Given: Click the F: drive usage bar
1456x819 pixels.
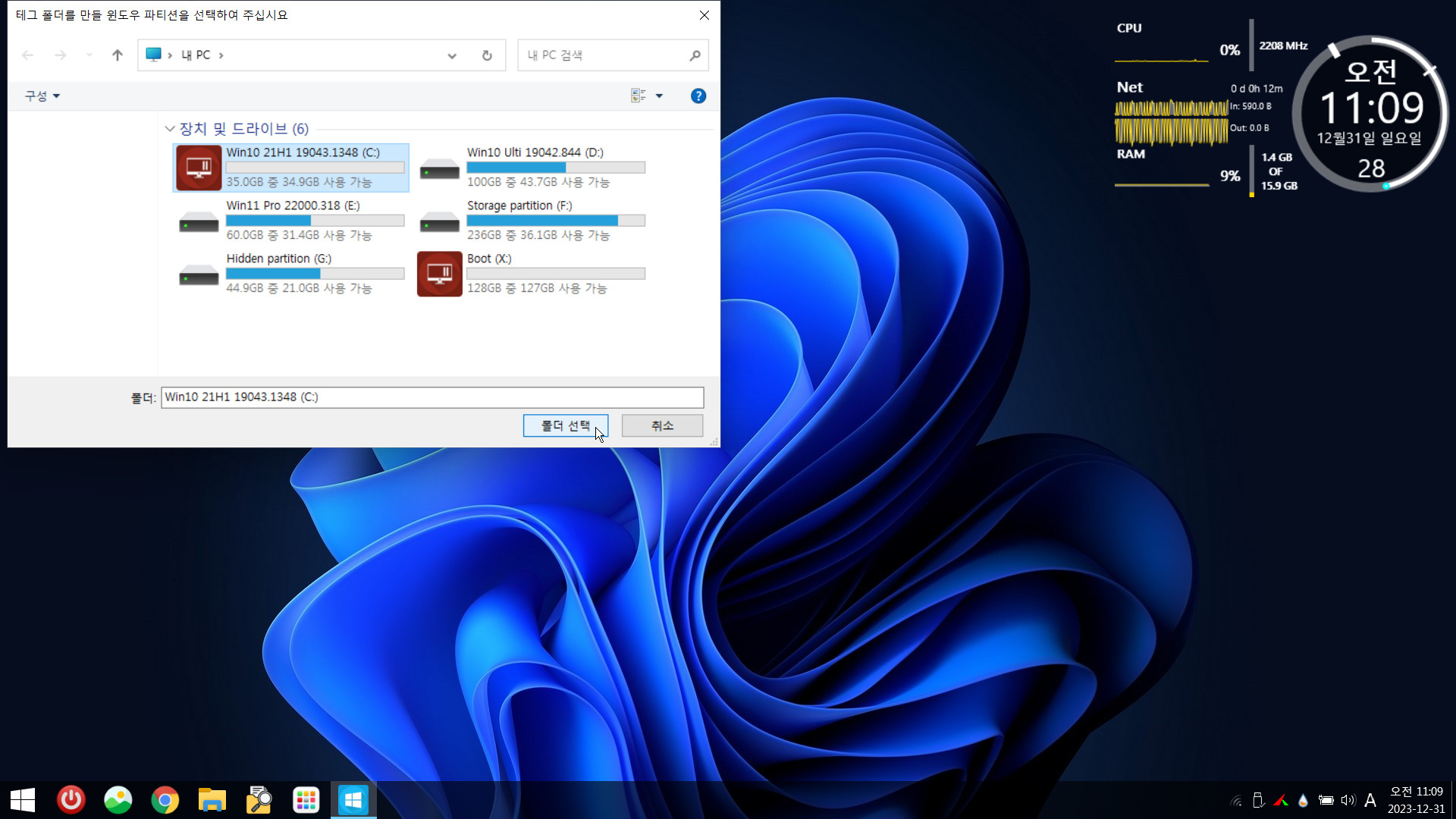Looking at the screenshot, I should click(556, 221).
